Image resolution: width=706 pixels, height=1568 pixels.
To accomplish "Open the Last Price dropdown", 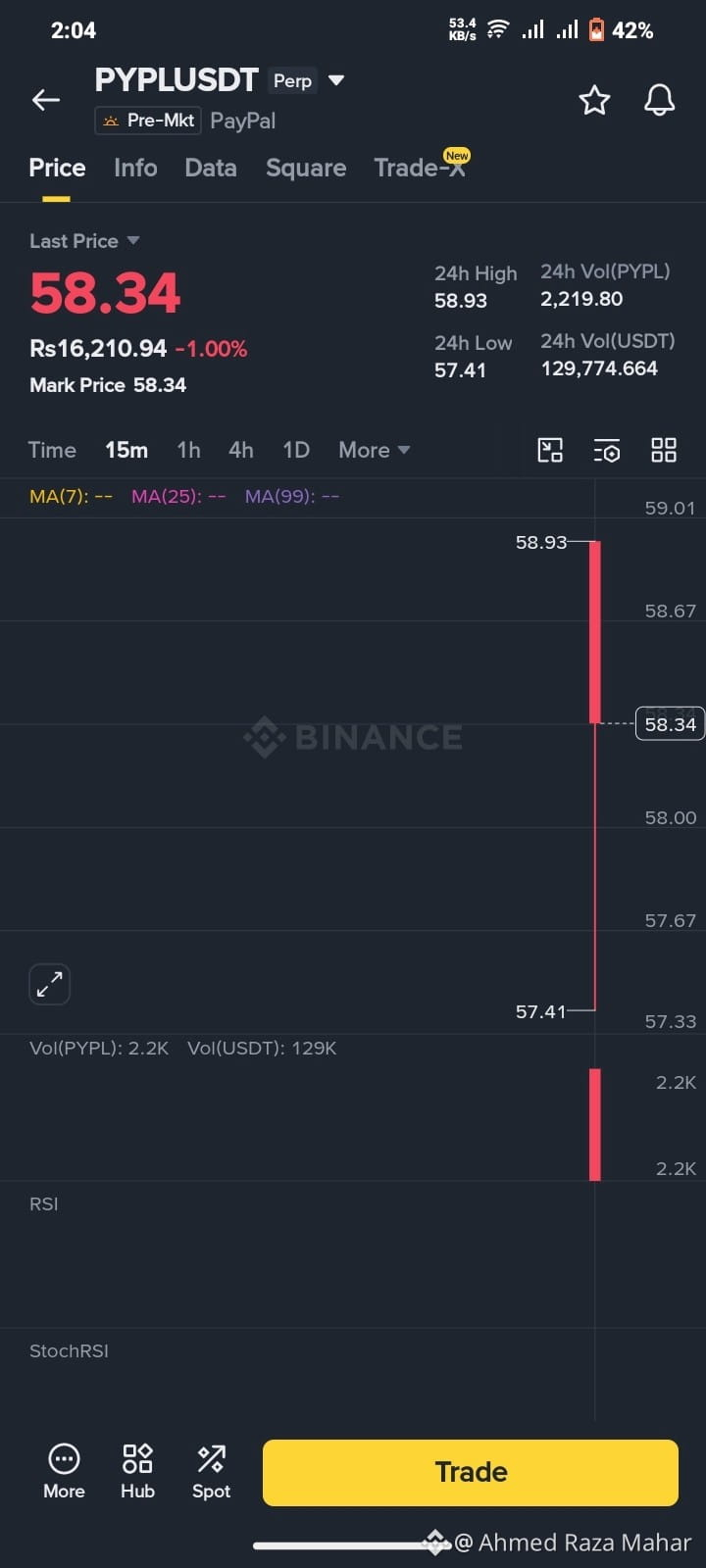I will pos(84,241).
